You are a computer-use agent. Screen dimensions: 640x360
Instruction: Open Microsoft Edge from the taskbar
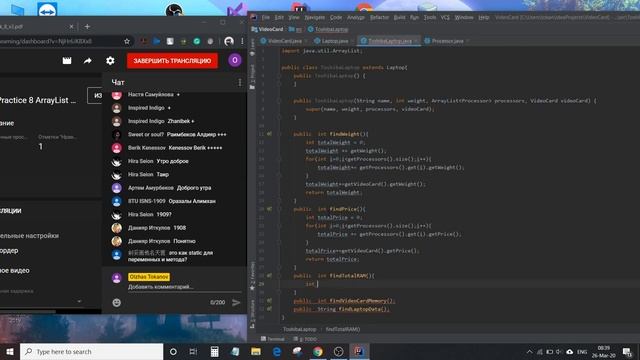tap(277, 351)
